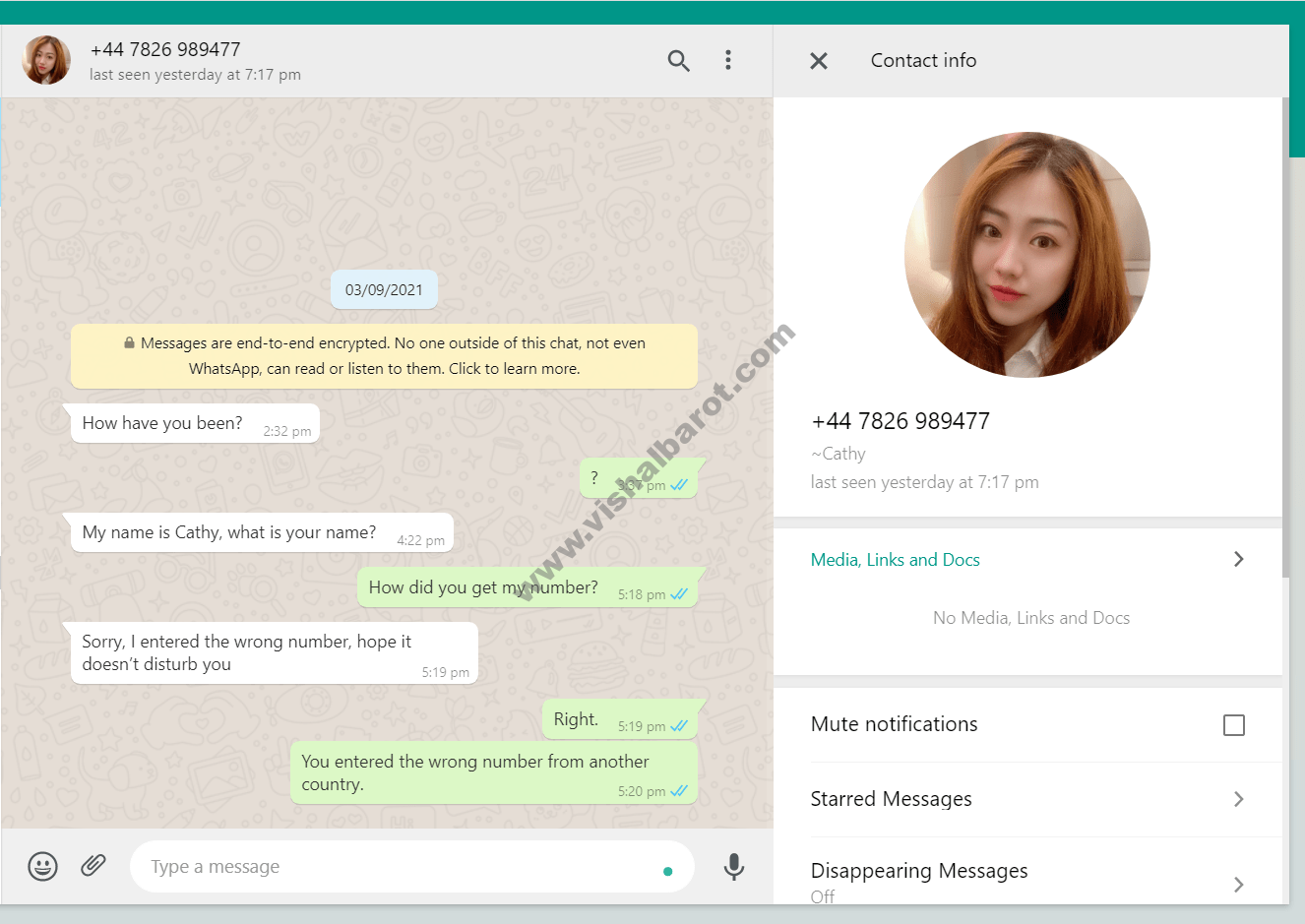This screenshot has width=1305, height=924.
Task: Open Starred Messages row
Action: click(x=1028, y=799)
